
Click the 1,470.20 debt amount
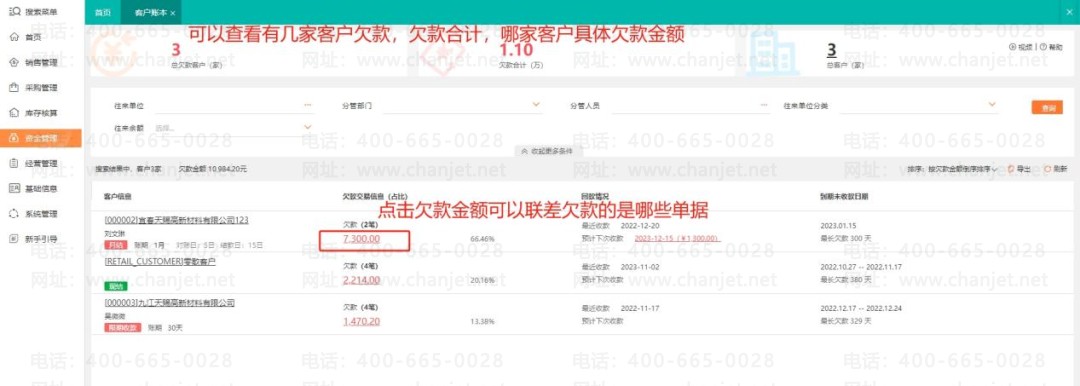(362, 322)
